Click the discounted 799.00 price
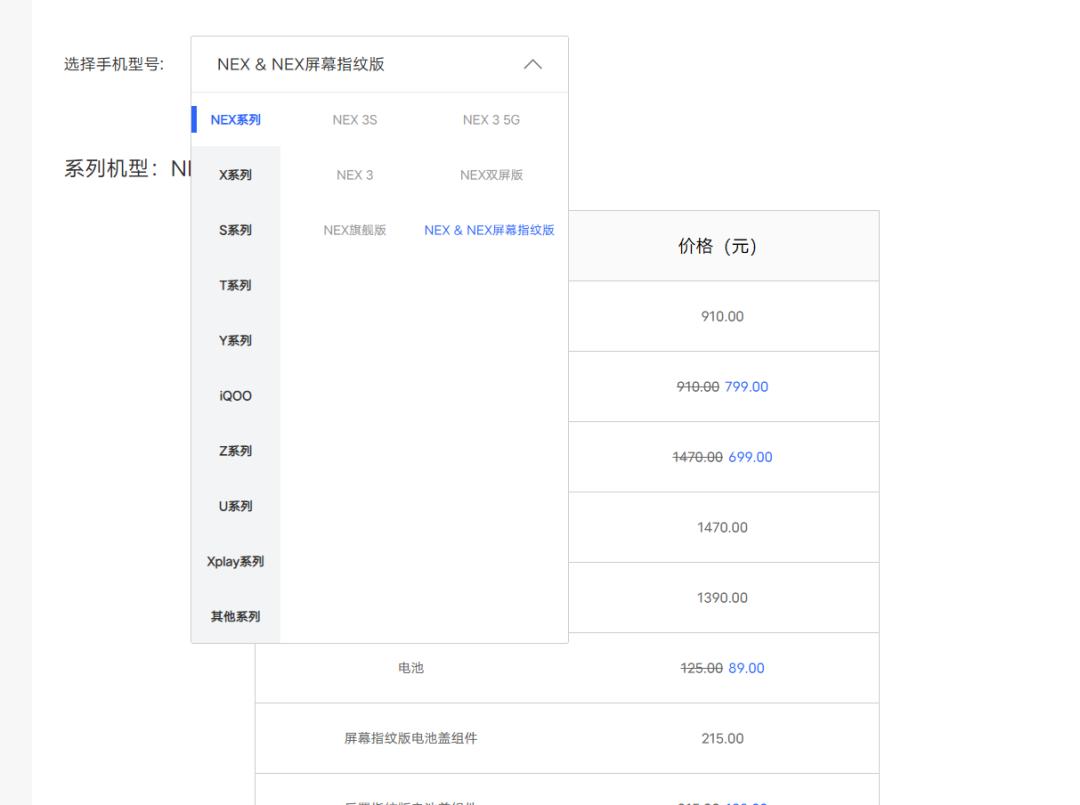 (746, 387)
